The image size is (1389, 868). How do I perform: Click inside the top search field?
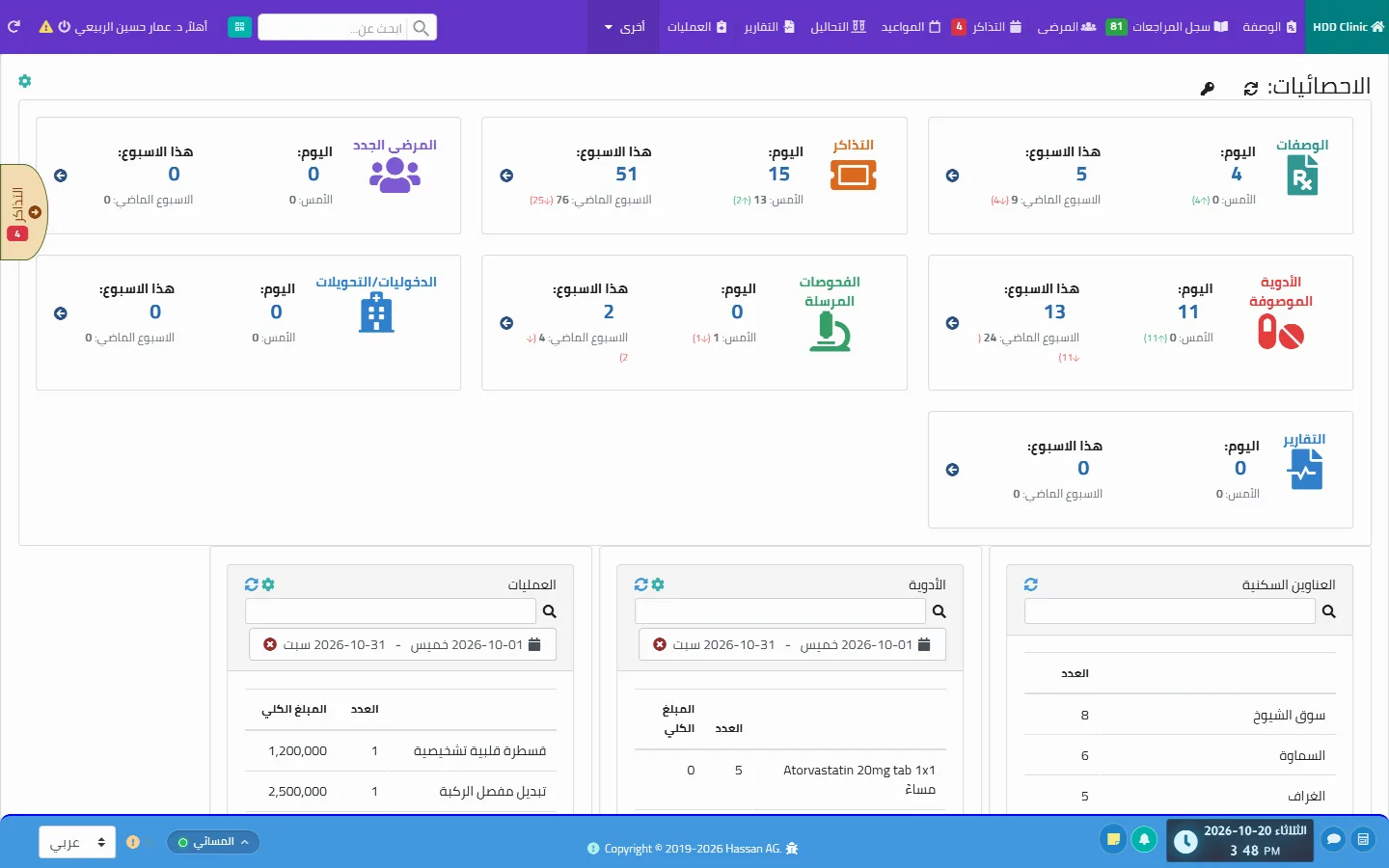click(x=333, y=28)
